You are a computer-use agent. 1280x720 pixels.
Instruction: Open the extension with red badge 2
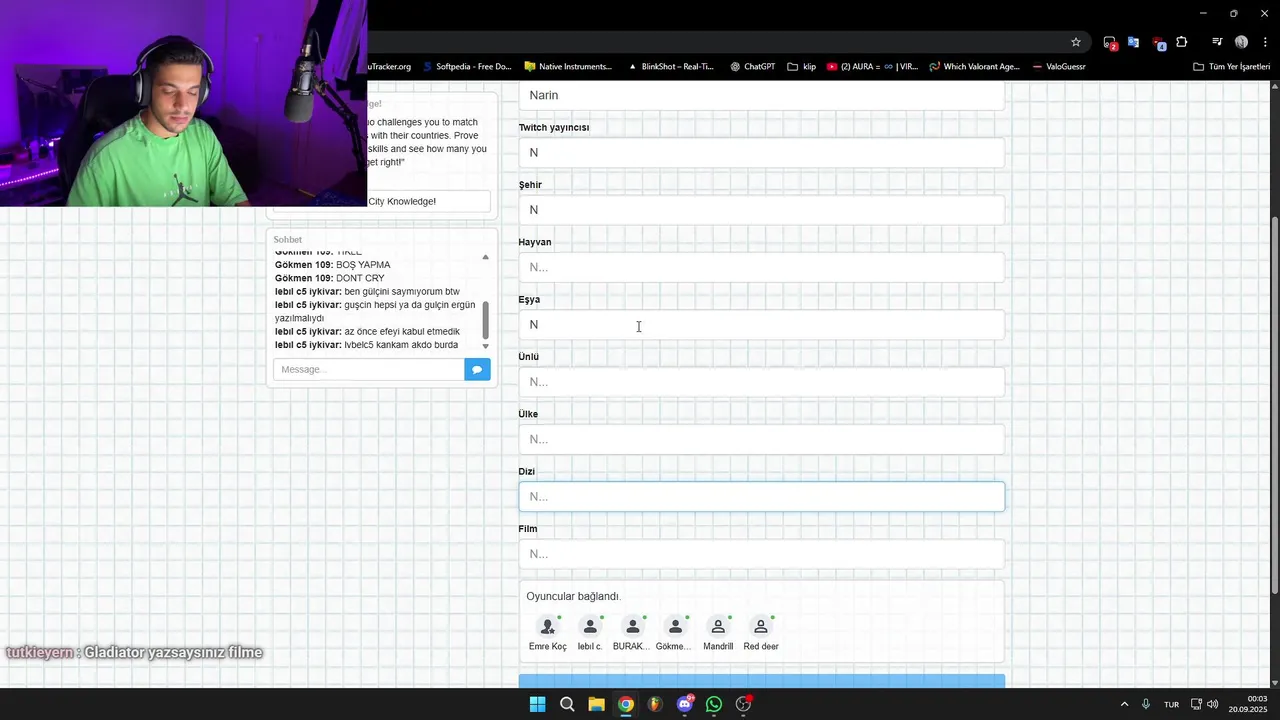[x=1110, y=42]
